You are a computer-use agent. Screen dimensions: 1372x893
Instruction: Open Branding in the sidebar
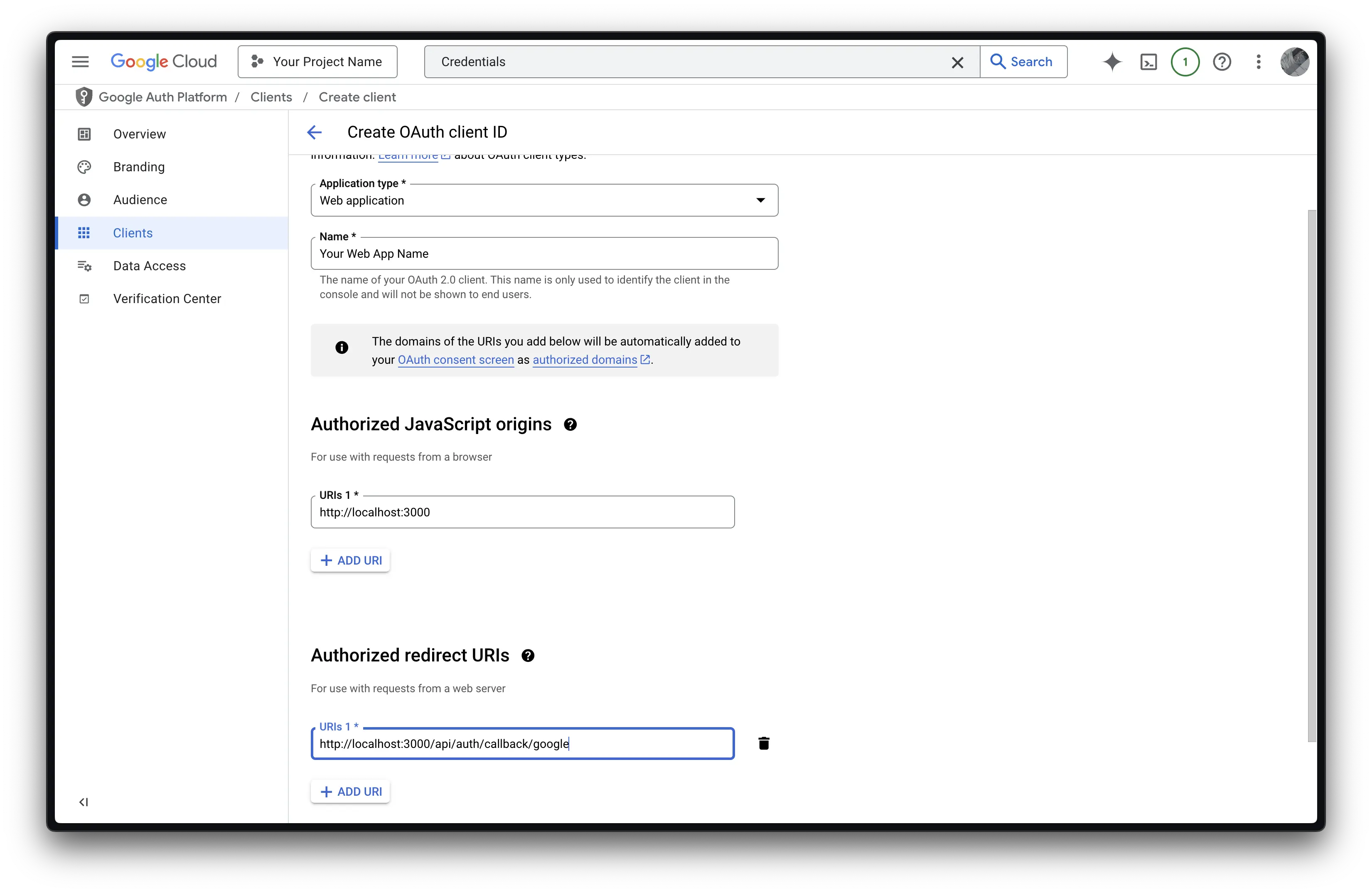pyautogui.click(x=172, y=167)
